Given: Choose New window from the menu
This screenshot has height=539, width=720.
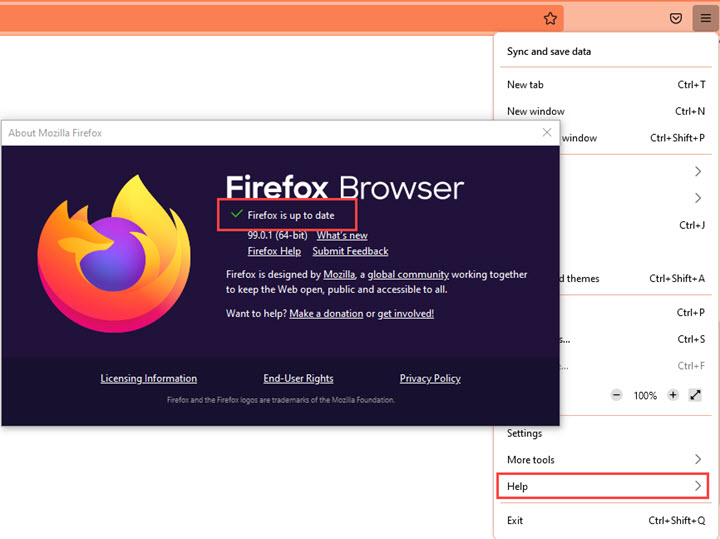Looking at the screenshot, I should (606, 111).
